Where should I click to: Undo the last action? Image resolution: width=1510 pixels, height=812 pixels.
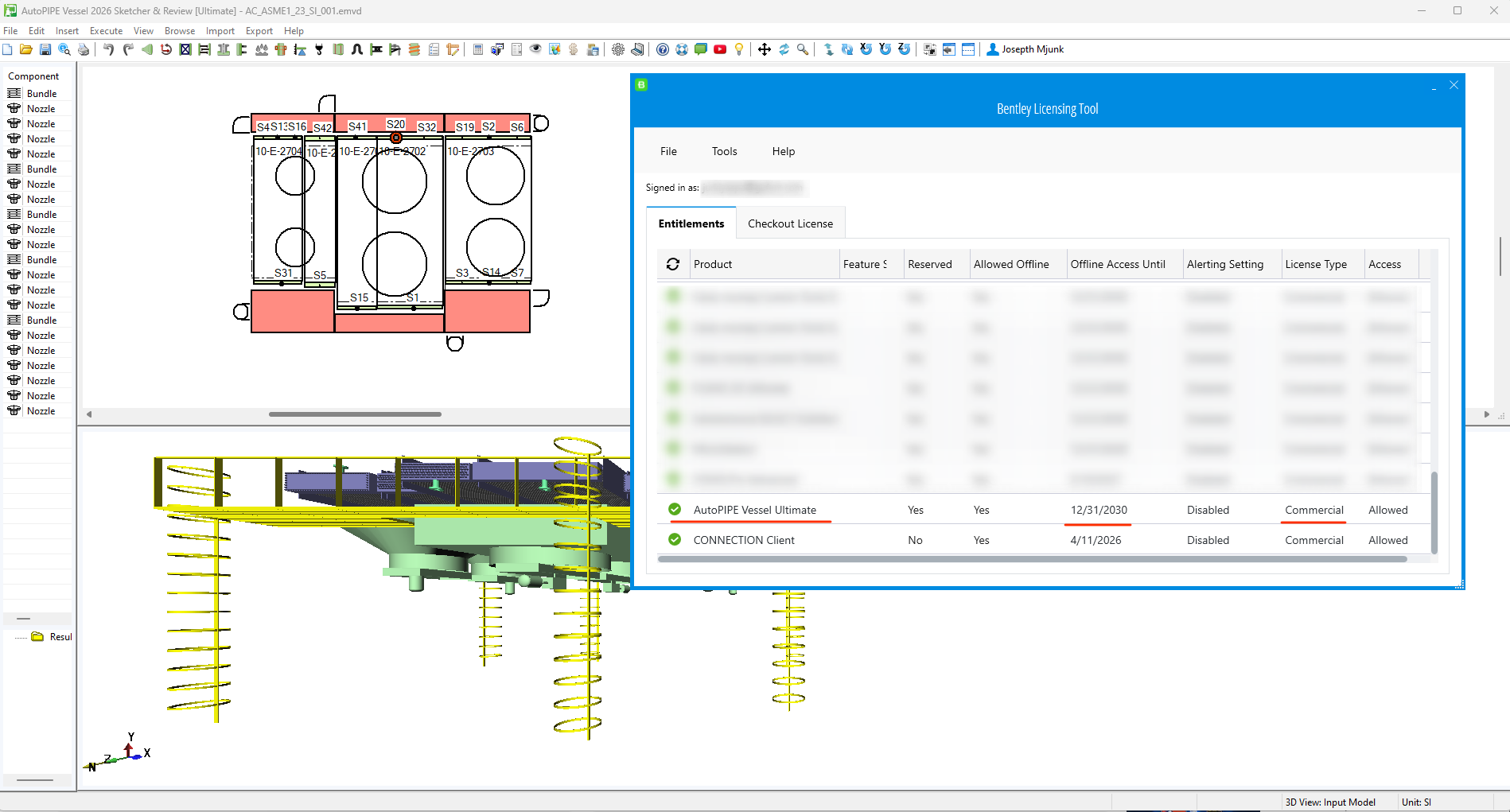(x=108, y=49)
